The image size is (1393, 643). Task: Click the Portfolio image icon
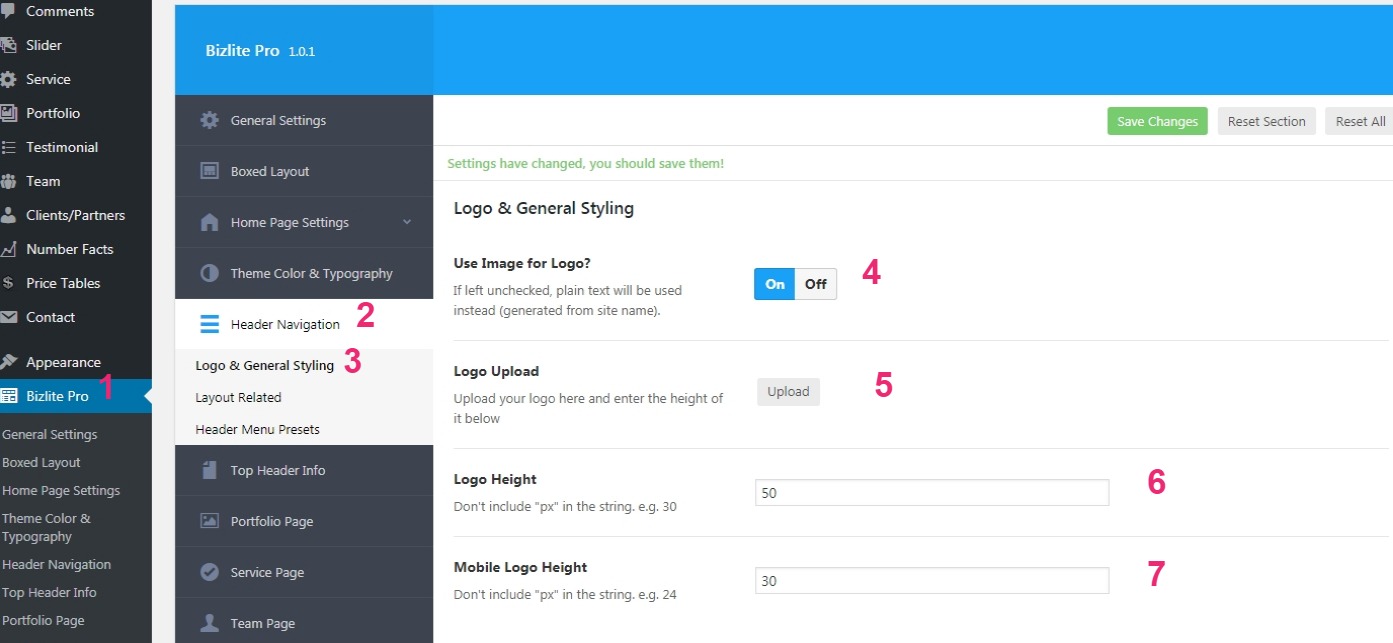point(8,113)
